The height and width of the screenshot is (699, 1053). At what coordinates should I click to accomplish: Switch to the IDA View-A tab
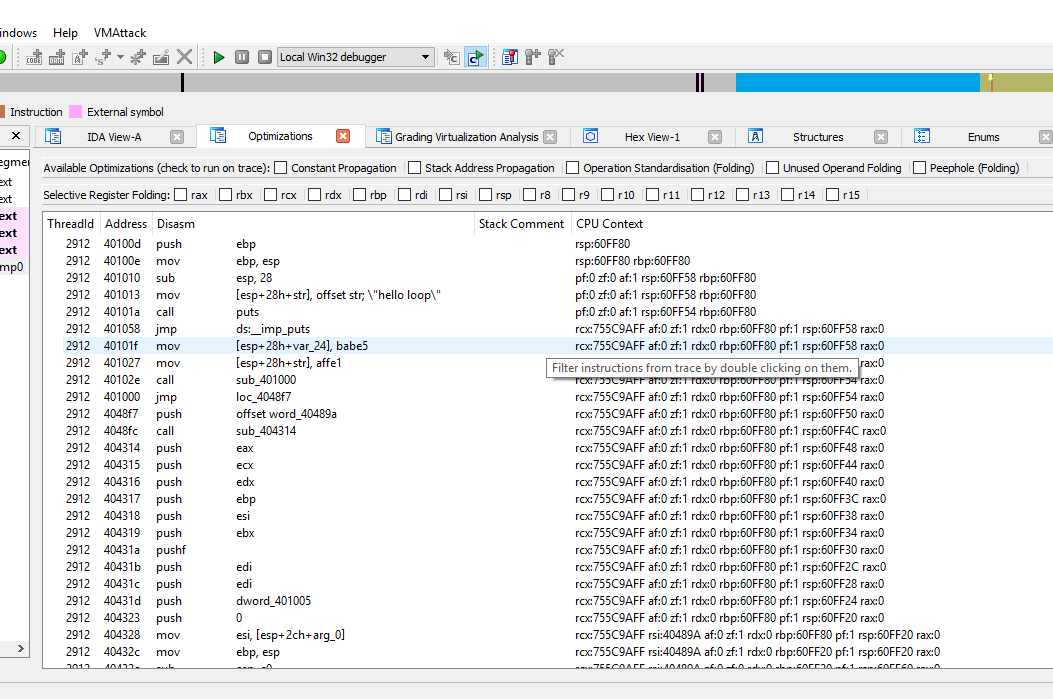pos(114,137)
